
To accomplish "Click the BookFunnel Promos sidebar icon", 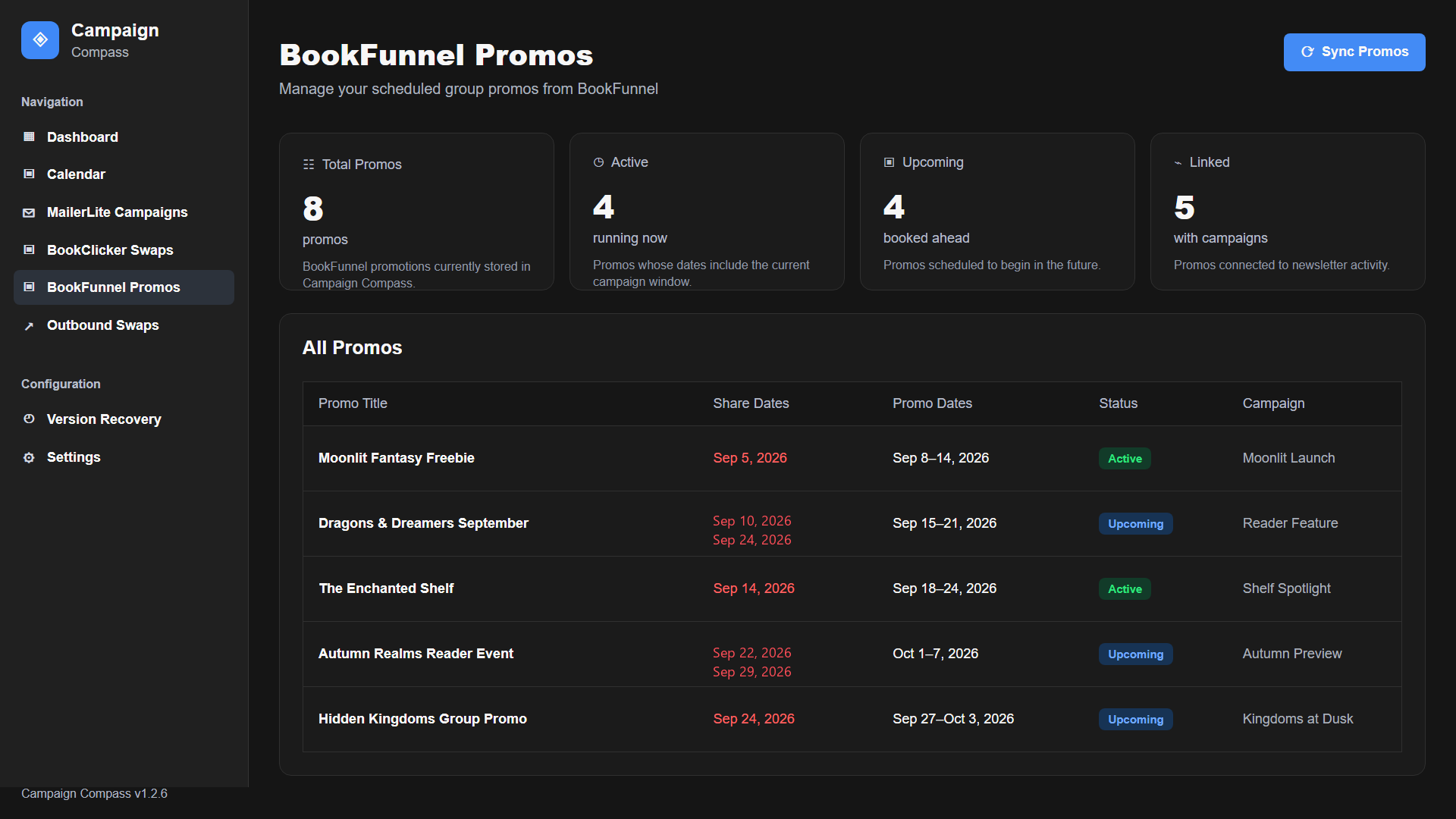I will click(29, 287).
